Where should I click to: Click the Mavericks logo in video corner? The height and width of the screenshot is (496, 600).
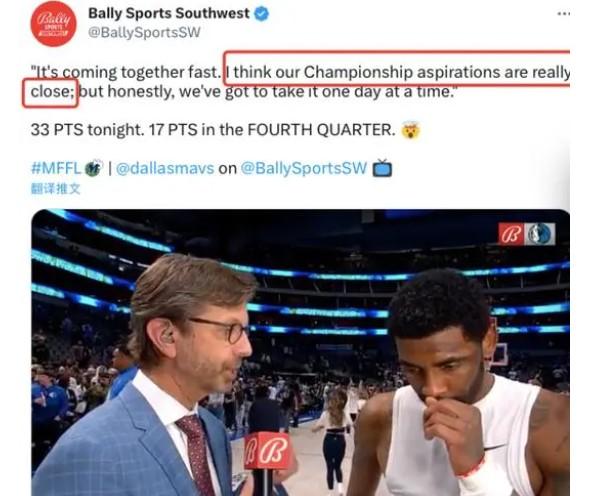[540, 234]
